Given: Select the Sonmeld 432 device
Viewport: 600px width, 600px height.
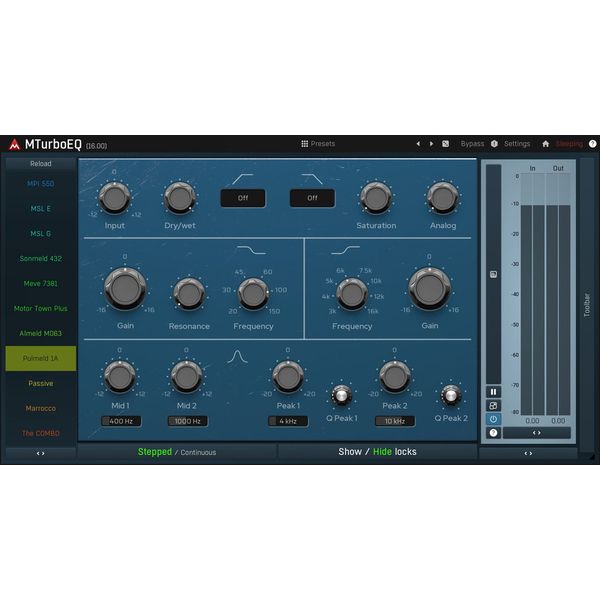Looking at the screenshot, I should (41, 259).
